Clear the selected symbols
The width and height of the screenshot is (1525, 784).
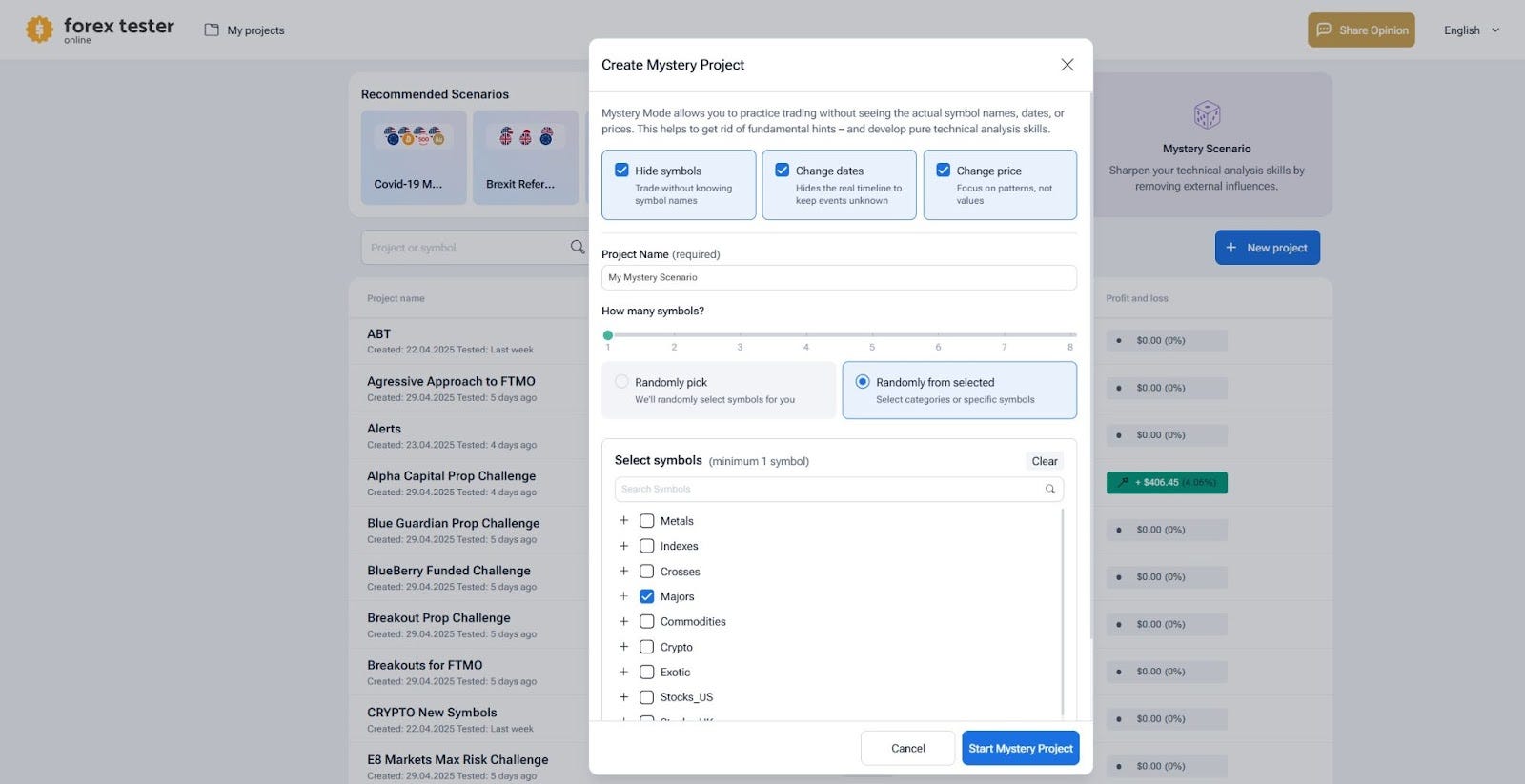point(1045,461)
